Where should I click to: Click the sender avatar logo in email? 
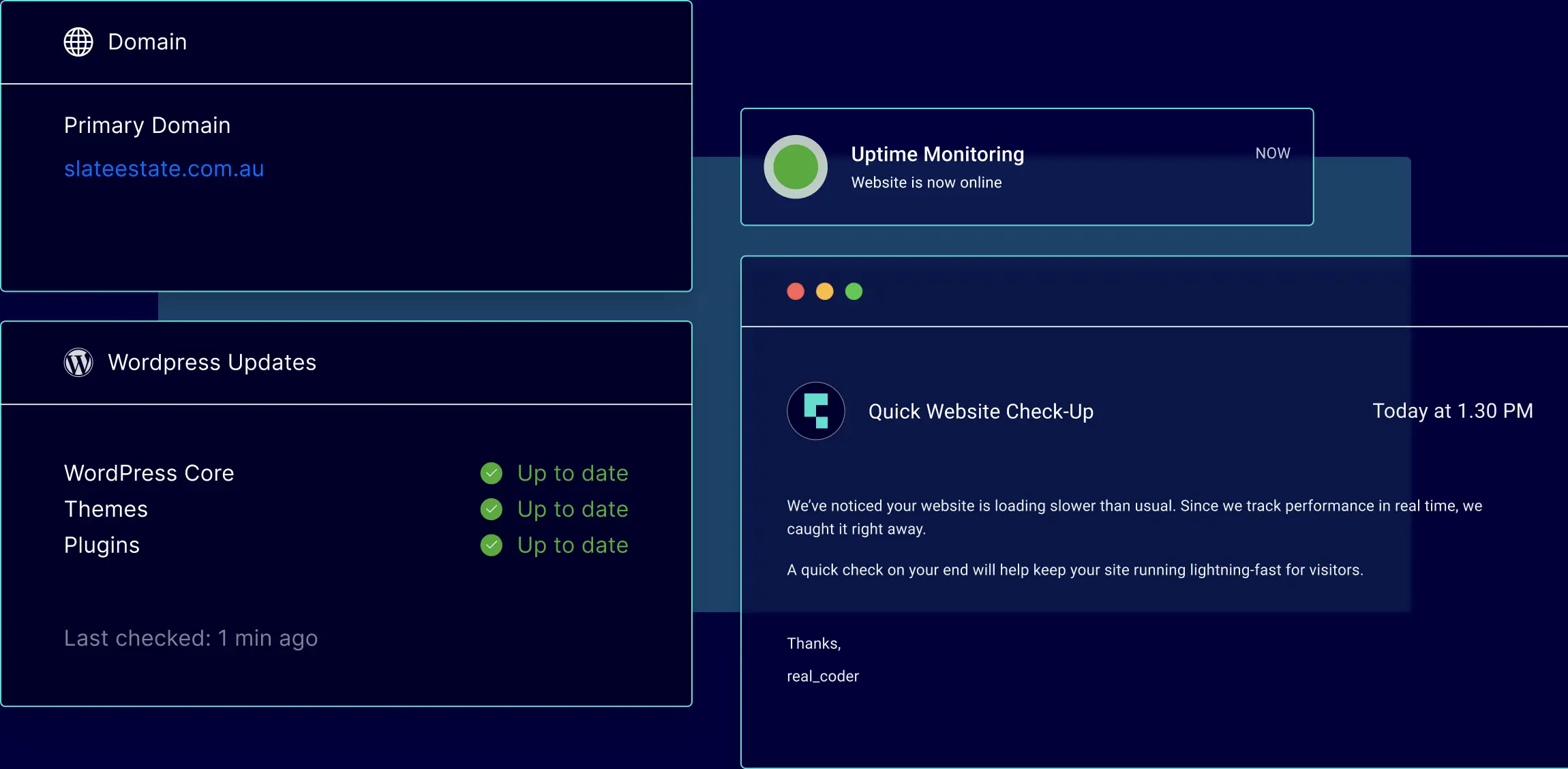(816, 411)
